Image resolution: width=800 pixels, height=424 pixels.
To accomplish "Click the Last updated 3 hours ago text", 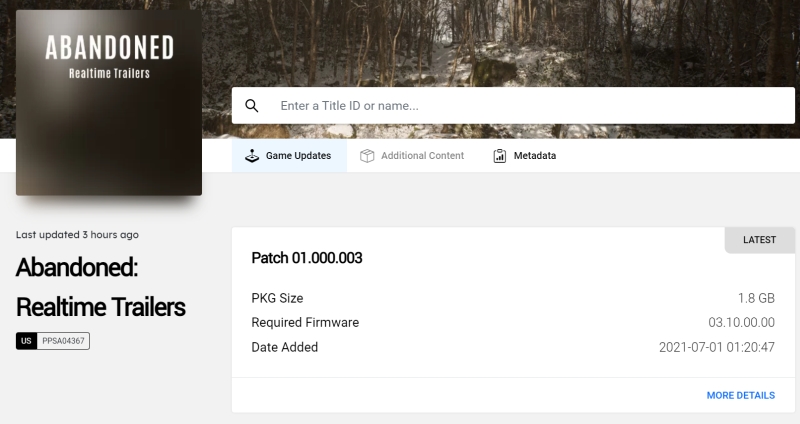I will pos(77,235).
